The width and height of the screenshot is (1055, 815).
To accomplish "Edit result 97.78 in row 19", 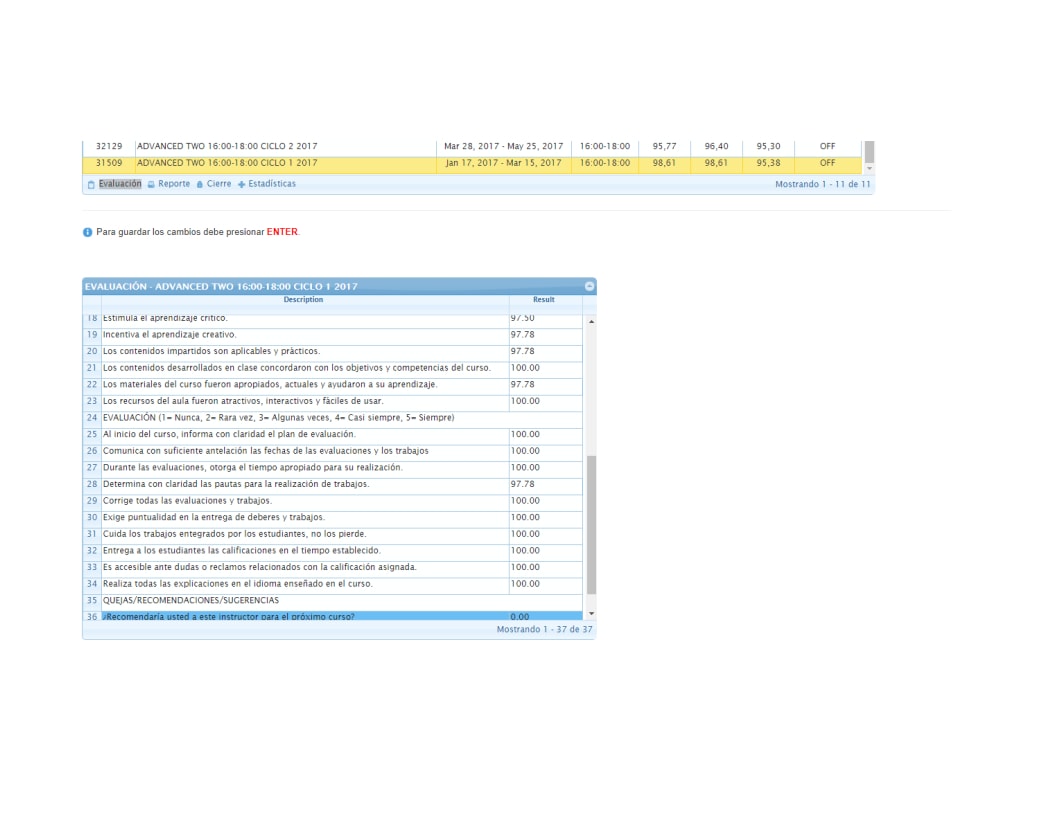I will 546,334.
